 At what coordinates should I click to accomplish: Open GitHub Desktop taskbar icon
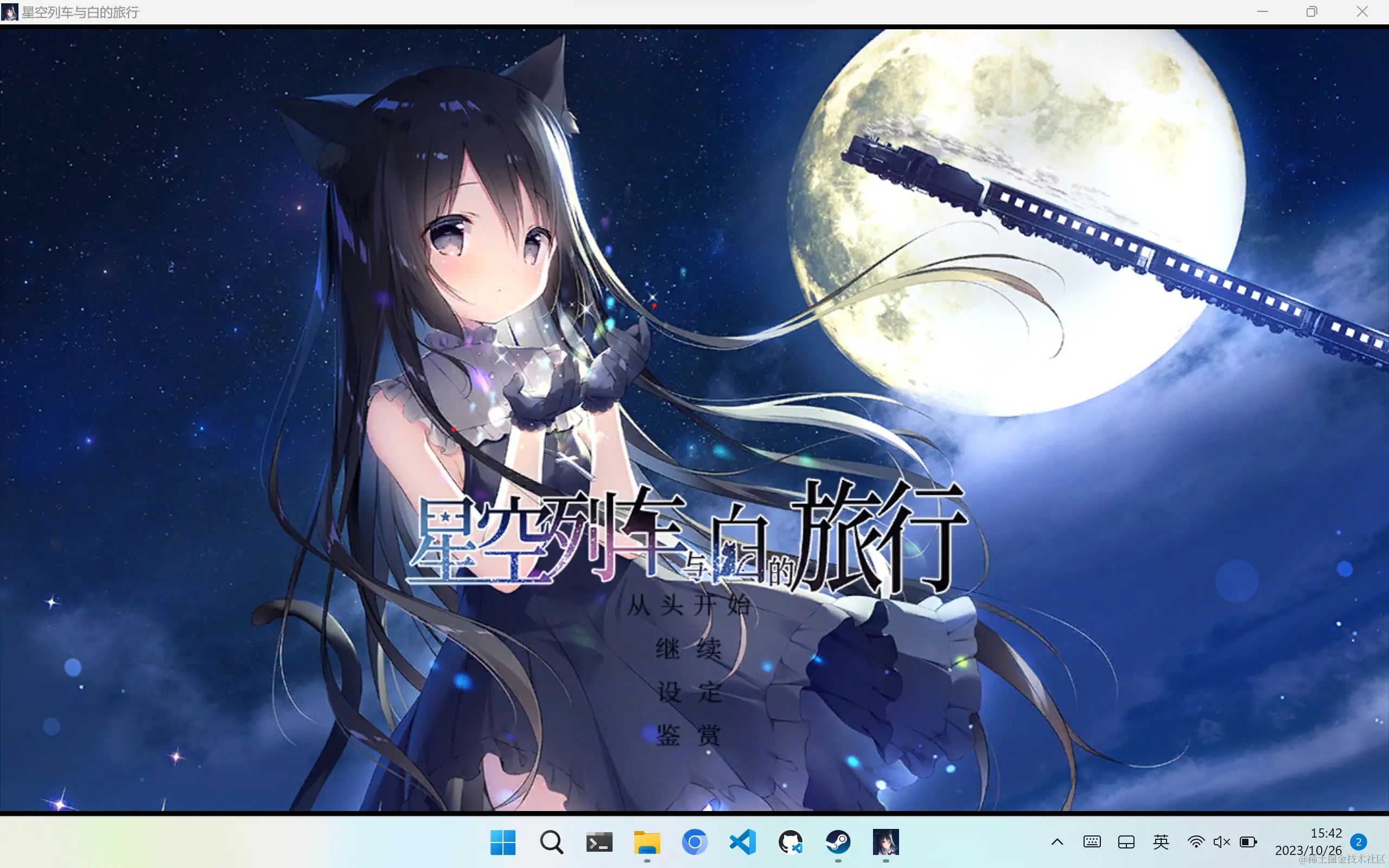(791, 842)
